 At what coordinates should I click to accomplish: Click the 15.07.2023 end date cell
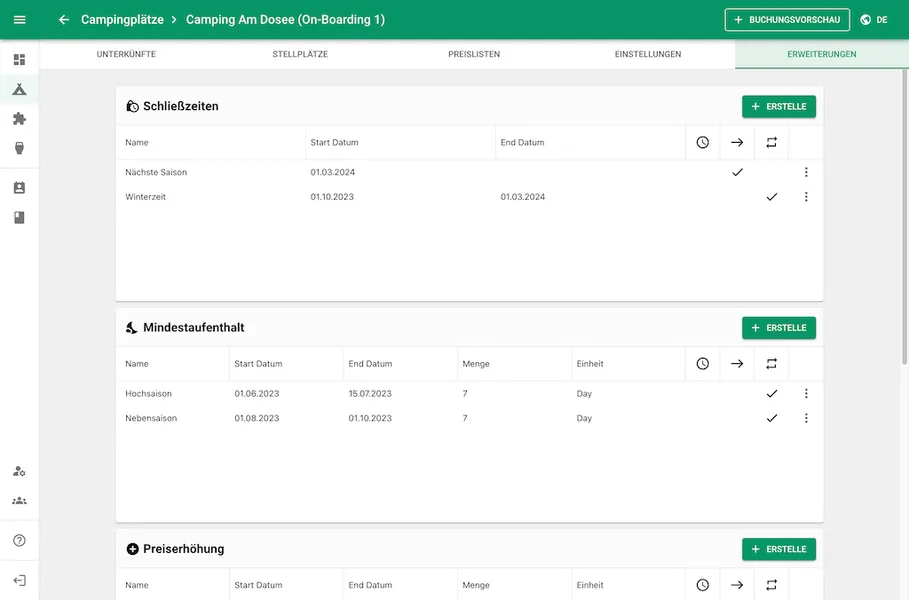pyautogui.click(x=370, y=394)
